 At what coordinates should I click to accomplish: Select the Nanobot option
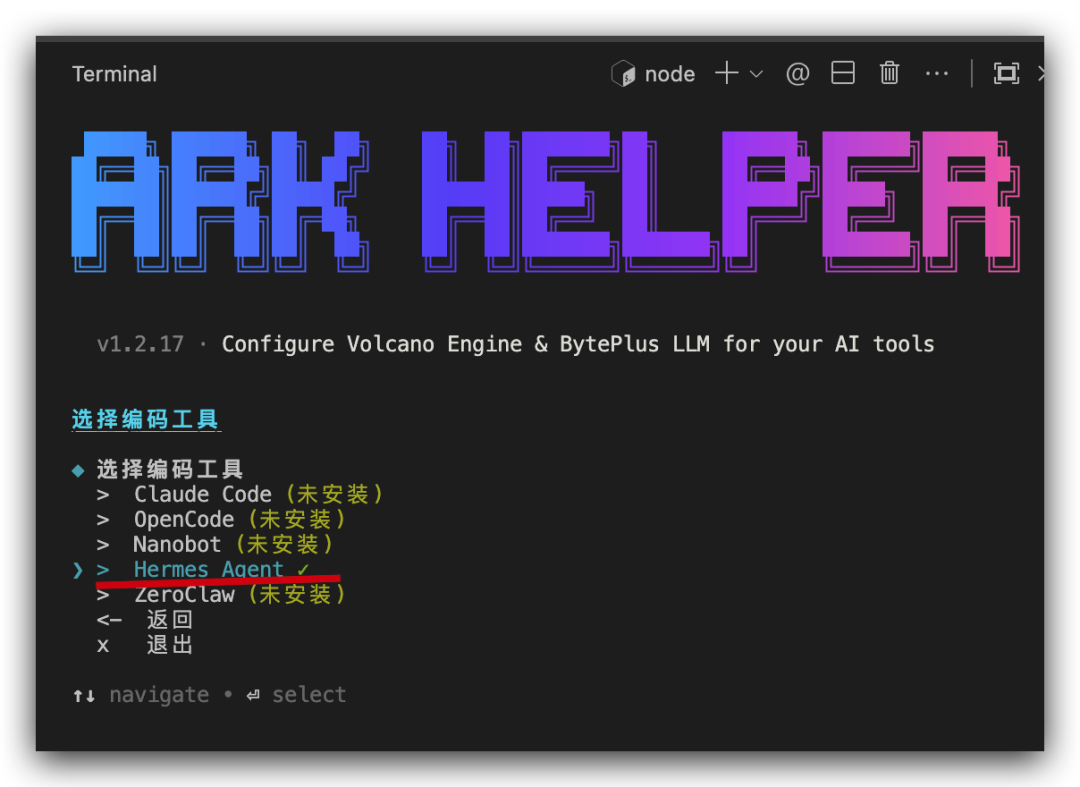pyautogui.click(x=215, y=545)
